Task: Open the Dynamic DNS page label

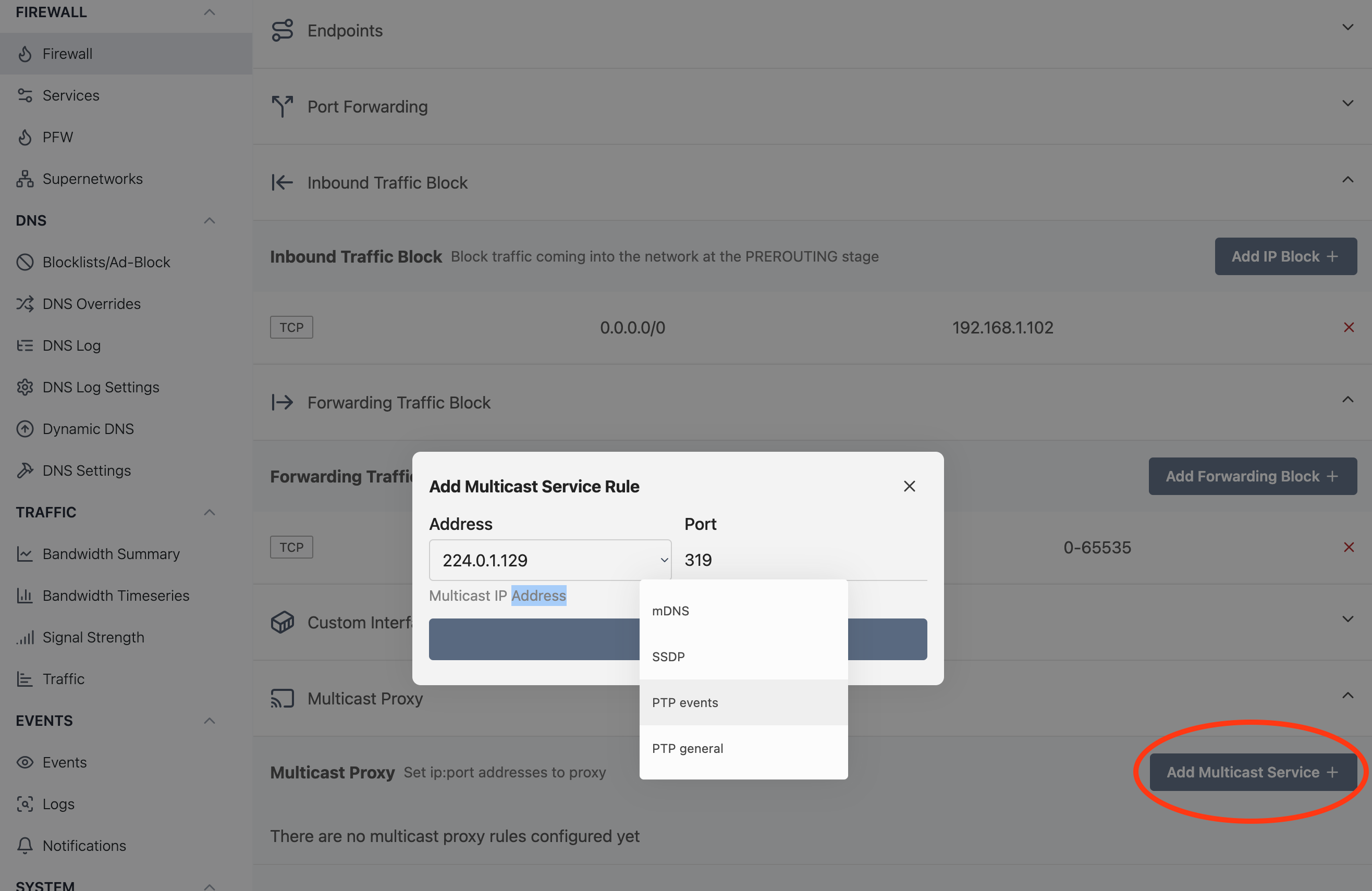Action: click(x=88, y=429)
